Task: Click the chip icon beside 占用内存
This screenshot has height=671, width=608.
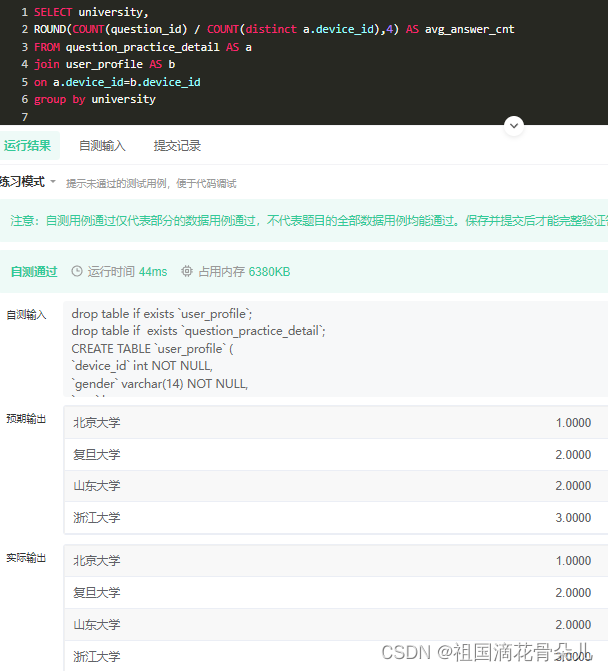Action: click(187, 271)
